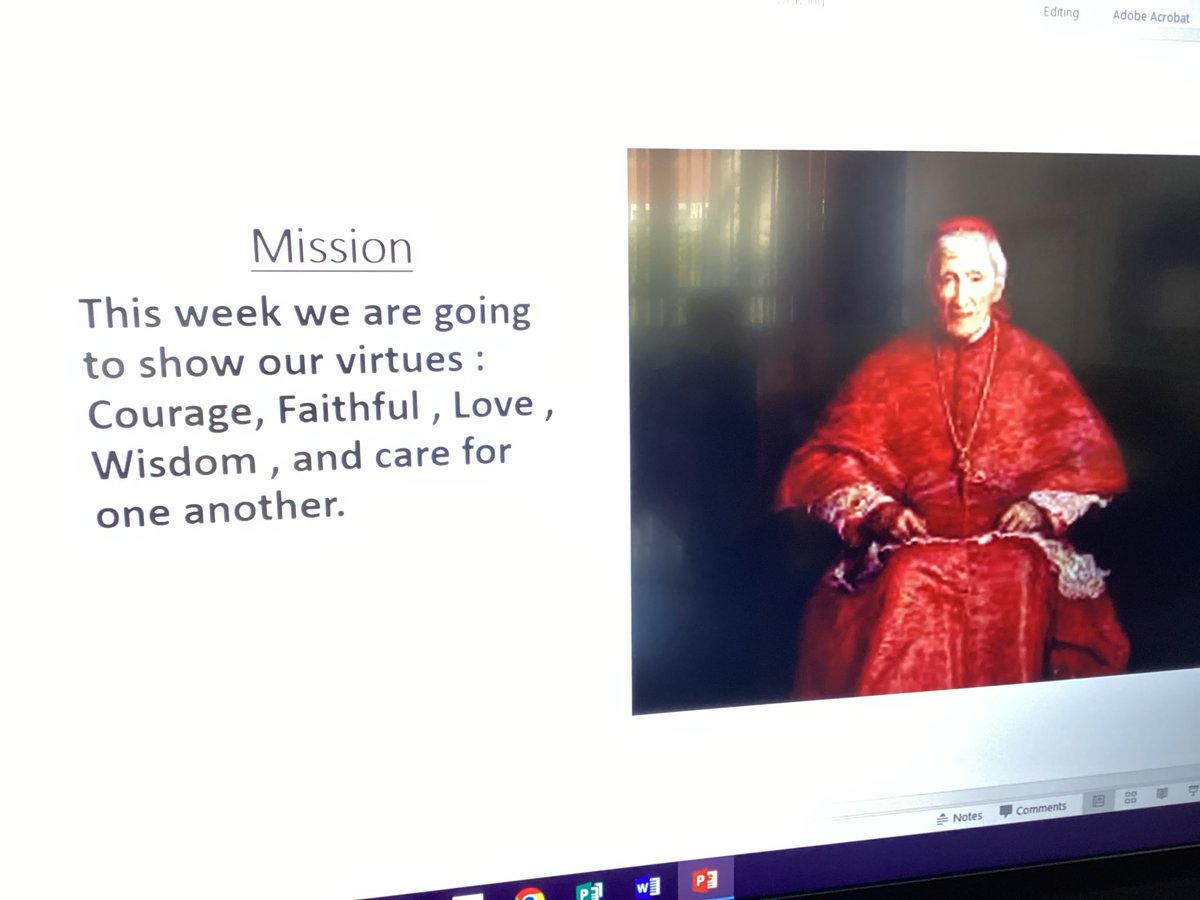Switch to Reading View
1200x900 pixels.
tap(1162, 794)
